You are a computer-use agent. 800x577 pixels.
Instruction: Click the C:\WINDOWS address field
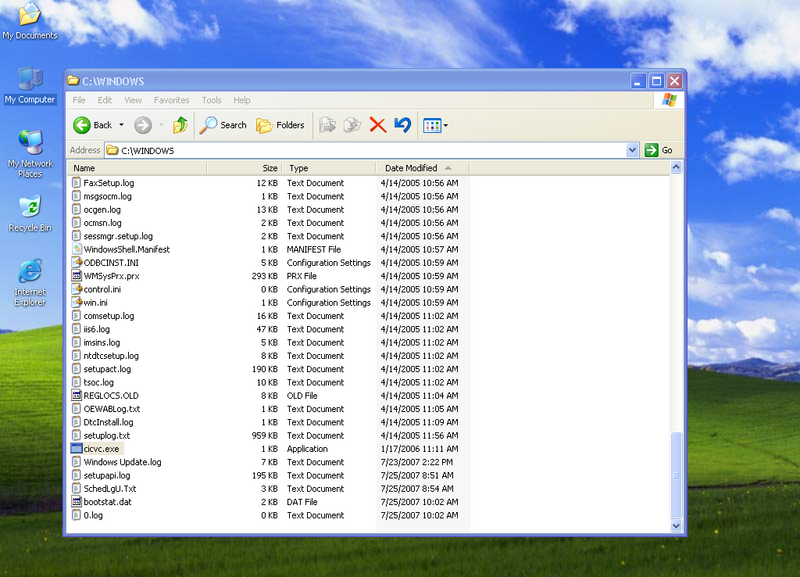365,150
